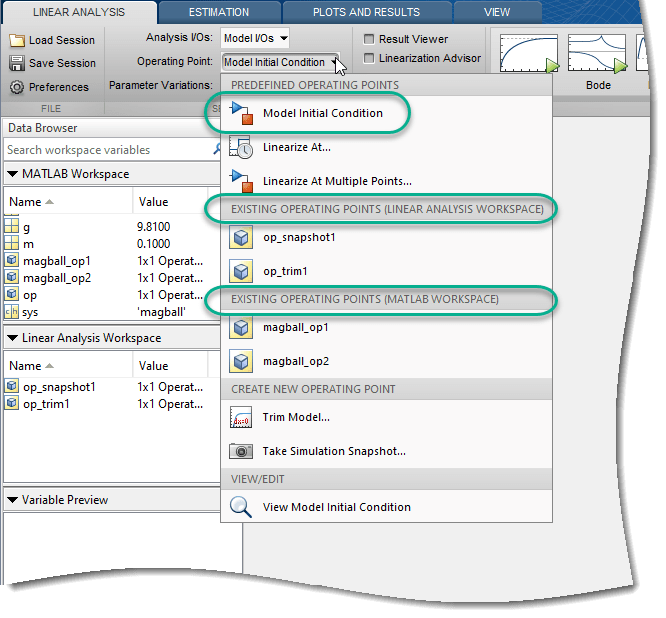The width and height of the screenshot is (666, 618).
Task: Open the Operating Point dropdown
Action: (281, 62)
